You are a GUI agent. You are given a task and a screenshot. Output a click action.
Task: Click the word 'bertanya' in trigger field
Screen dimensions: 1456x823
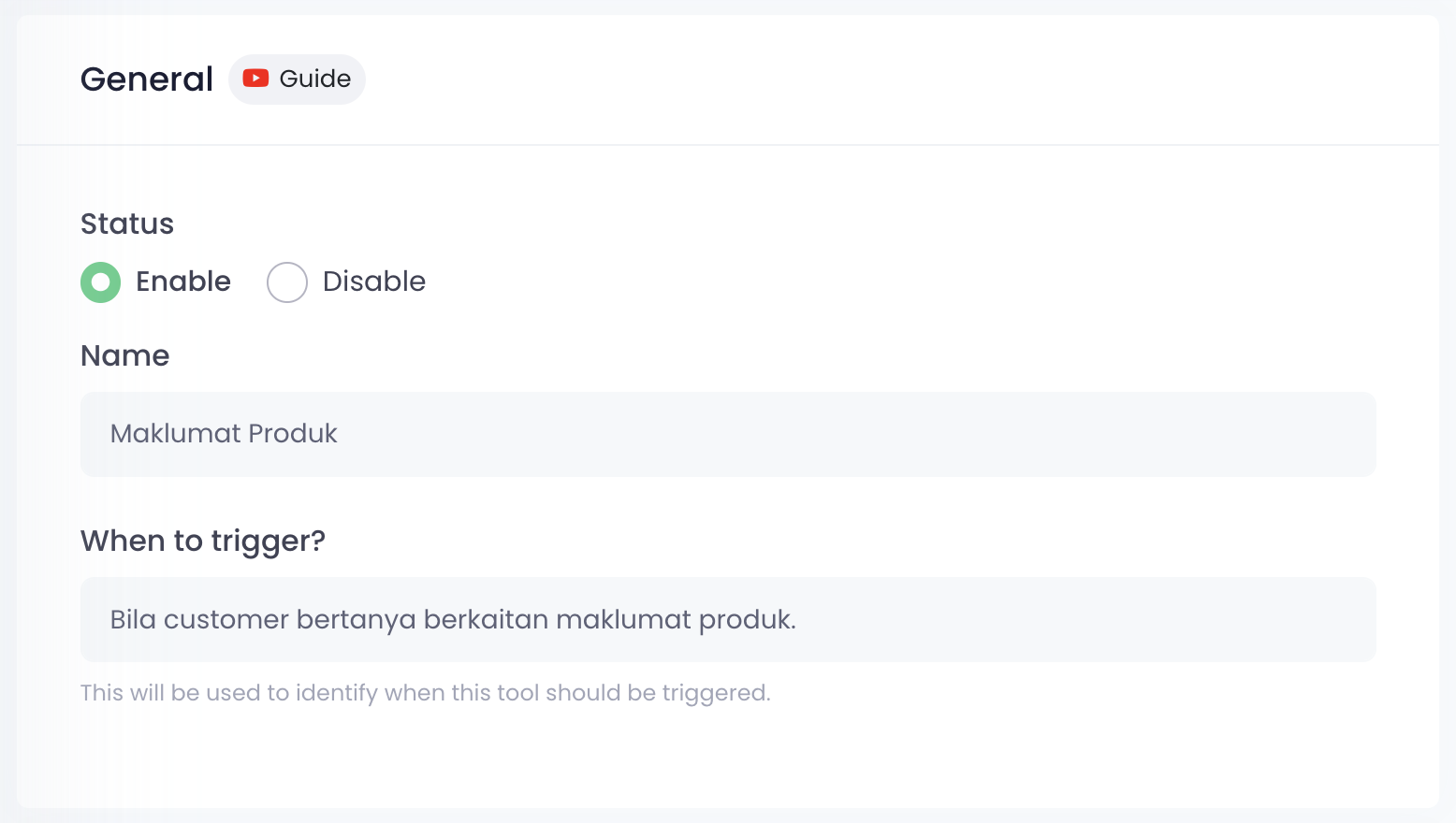coord(356,620)
